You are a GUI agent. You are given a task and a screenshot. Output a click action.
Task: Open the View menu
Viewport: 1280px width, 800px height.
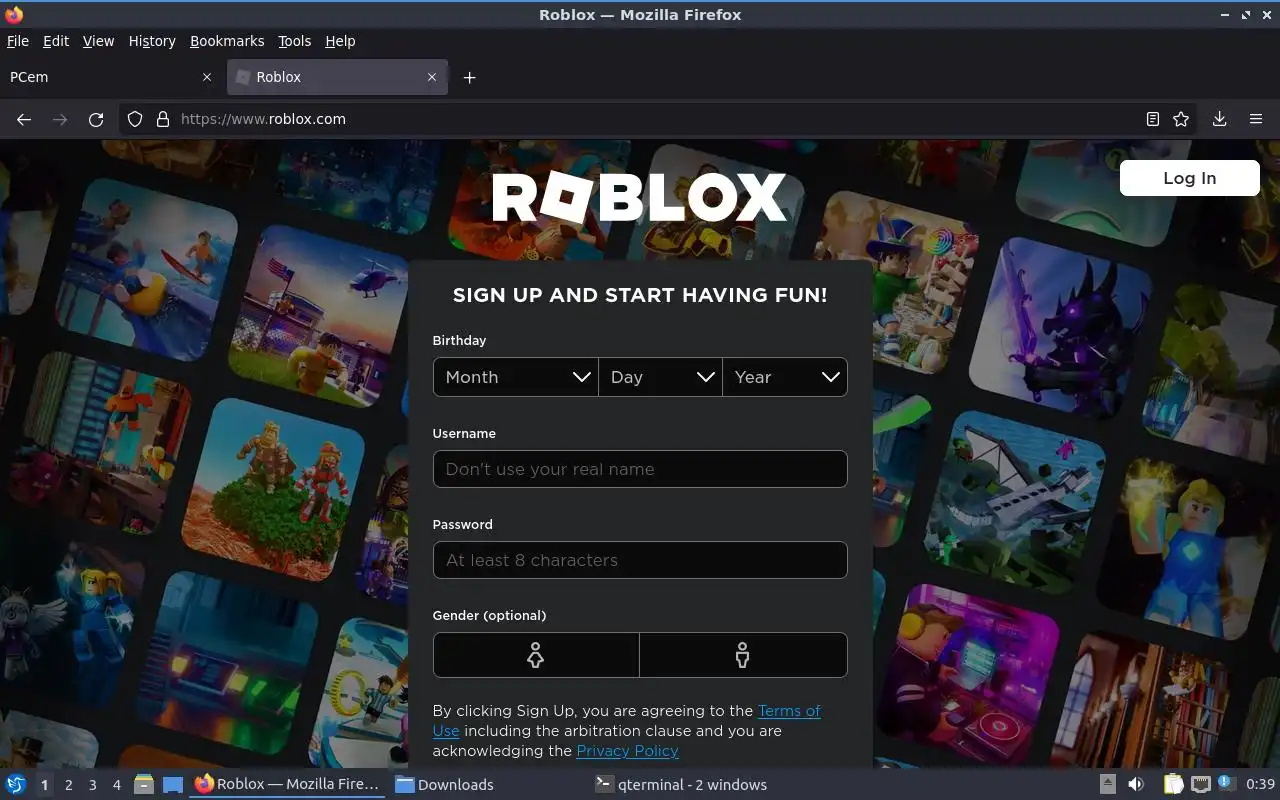[98, 41]
